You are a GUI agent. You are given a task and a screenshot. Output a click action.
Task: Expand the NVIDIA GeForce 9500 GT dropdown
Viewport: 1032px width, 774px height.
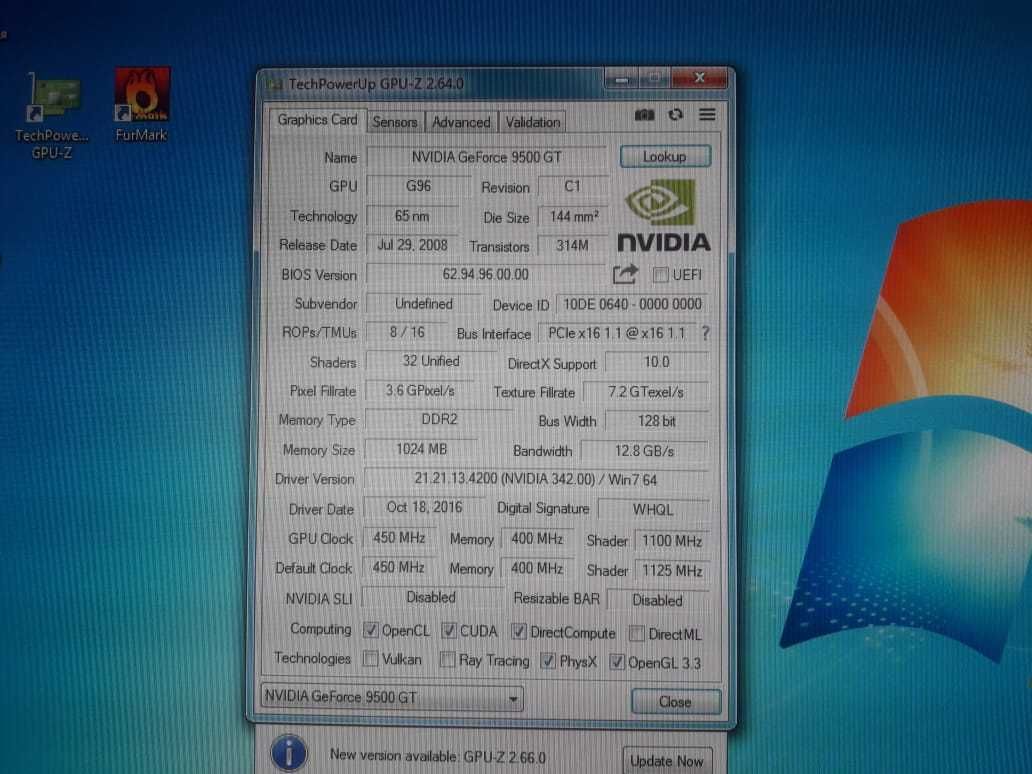point(392,697)
